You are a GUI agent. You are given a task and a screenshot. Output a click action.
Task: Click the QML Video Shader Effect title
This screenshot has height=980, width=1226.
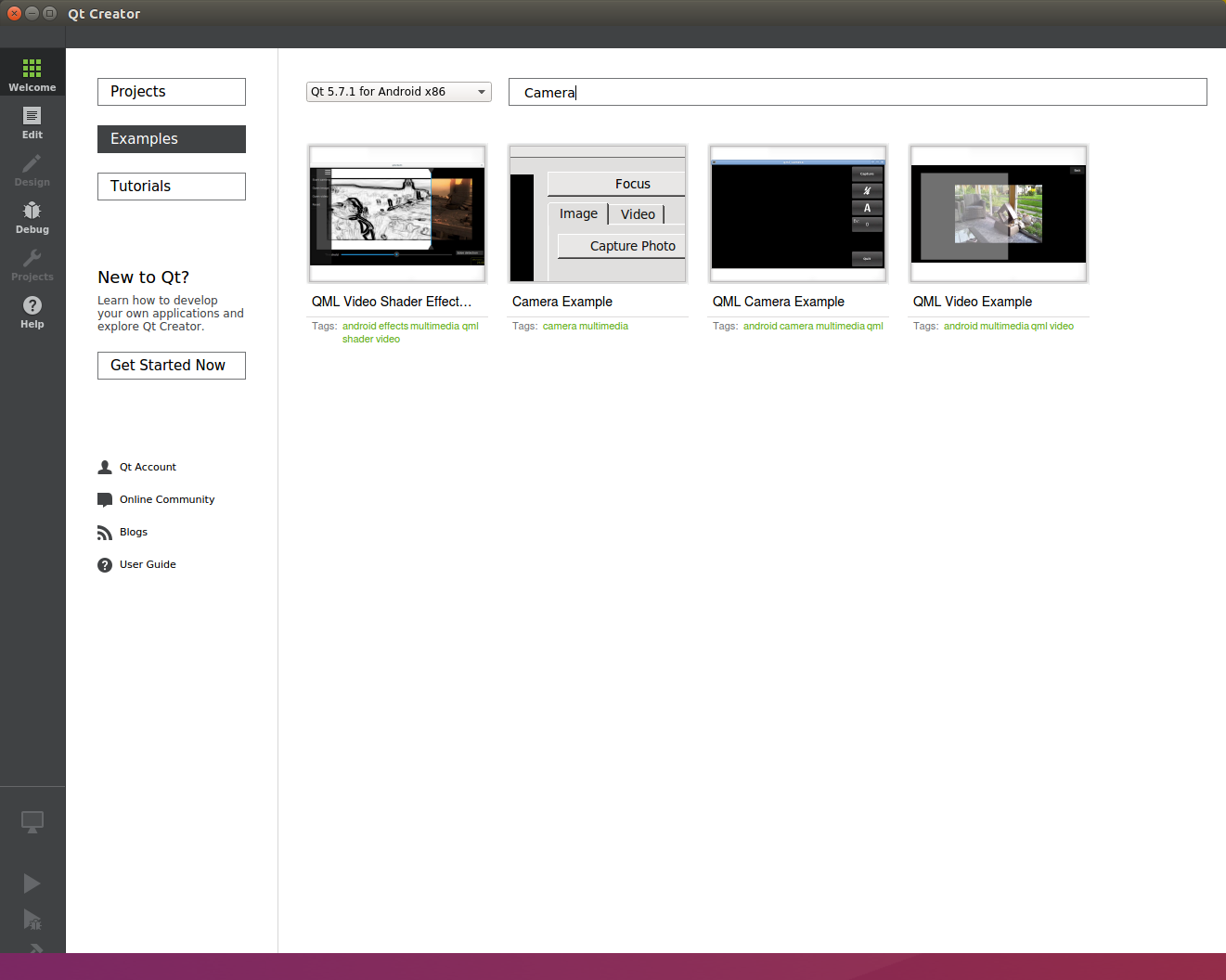(392, 302)
